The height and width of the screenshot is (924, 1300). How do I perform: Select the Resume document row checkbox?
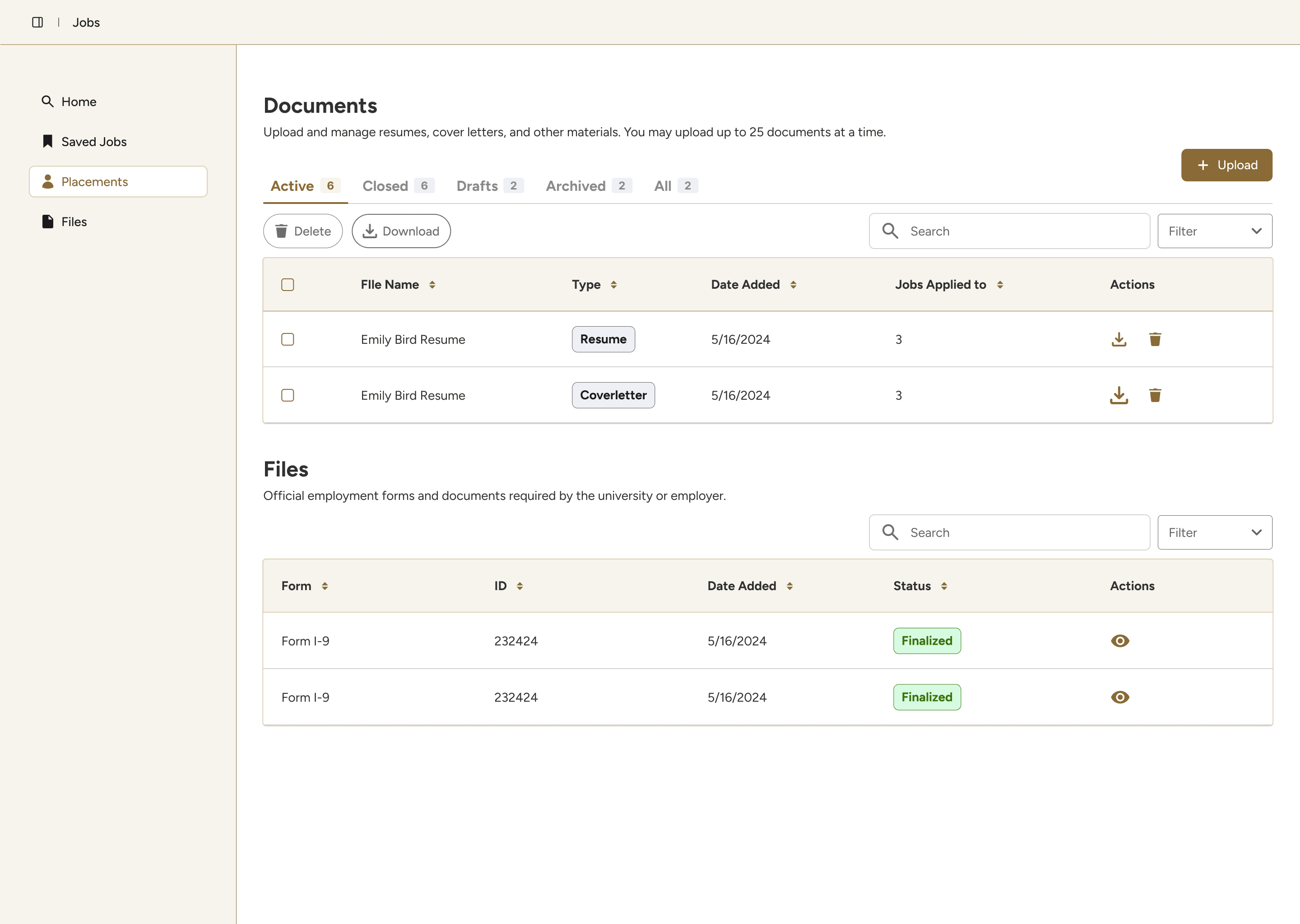tap(288, 339)
